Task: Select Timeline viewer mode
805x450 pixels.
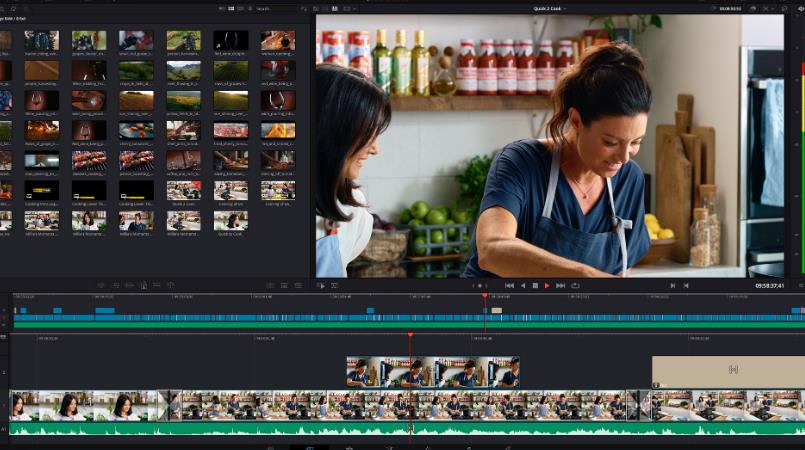Action: (335, 9)
